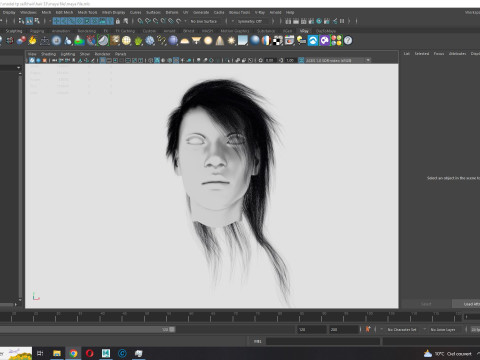480x360 pixels.
Task: Open the No Character Set dropdown
Action: (x=402, y=329)
